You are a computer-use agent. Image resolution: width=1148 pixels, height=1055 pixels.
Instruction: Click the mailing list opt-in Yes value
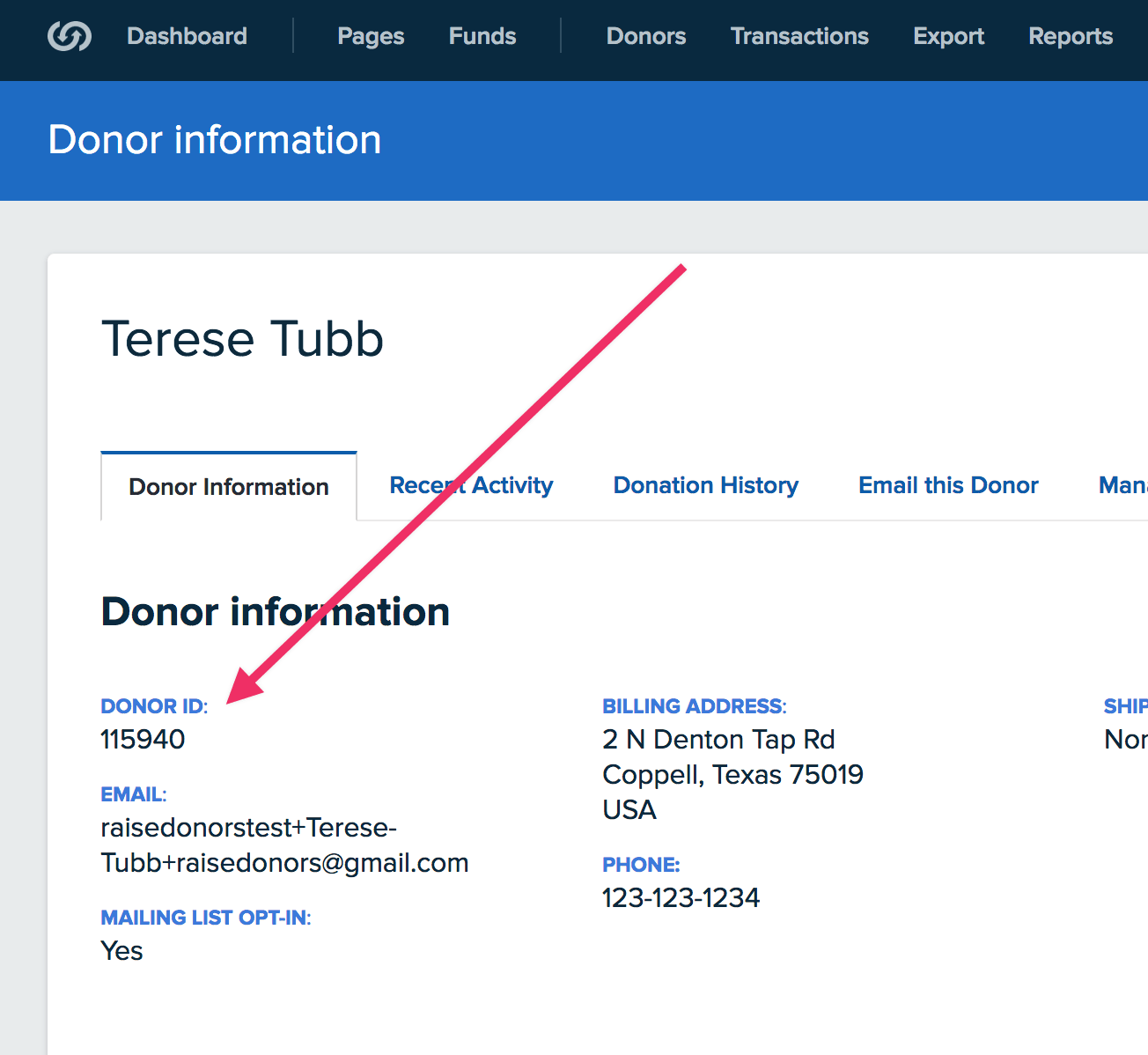pos(121,951)
